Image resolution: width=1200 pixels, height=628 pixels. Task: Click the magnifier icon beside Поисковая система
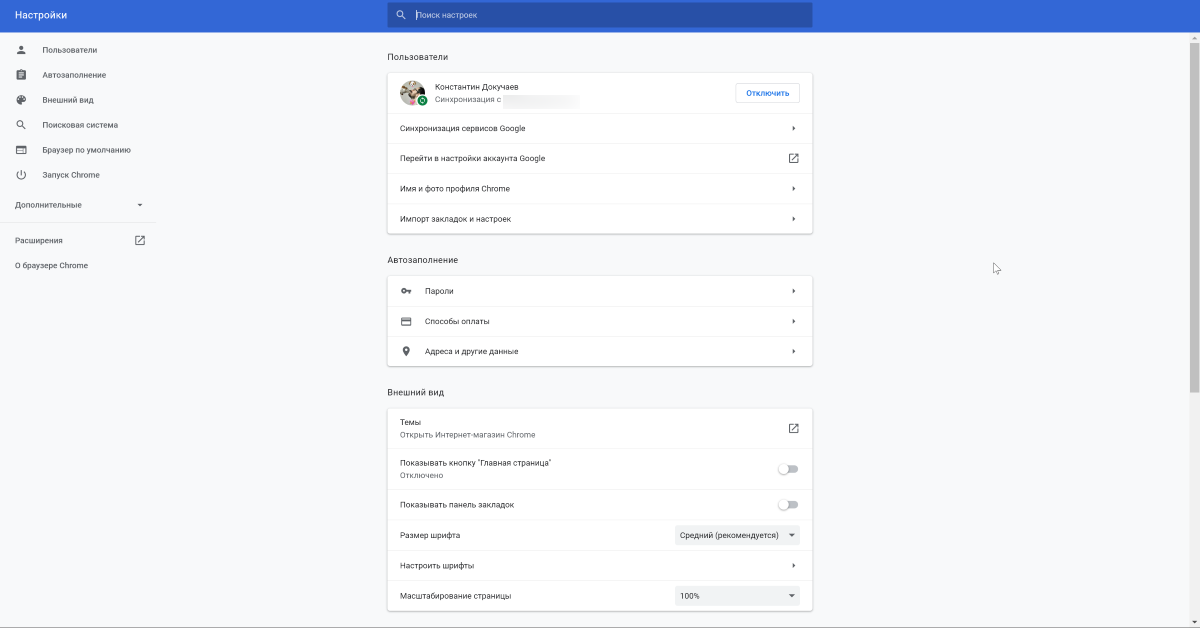pos(21,125)
